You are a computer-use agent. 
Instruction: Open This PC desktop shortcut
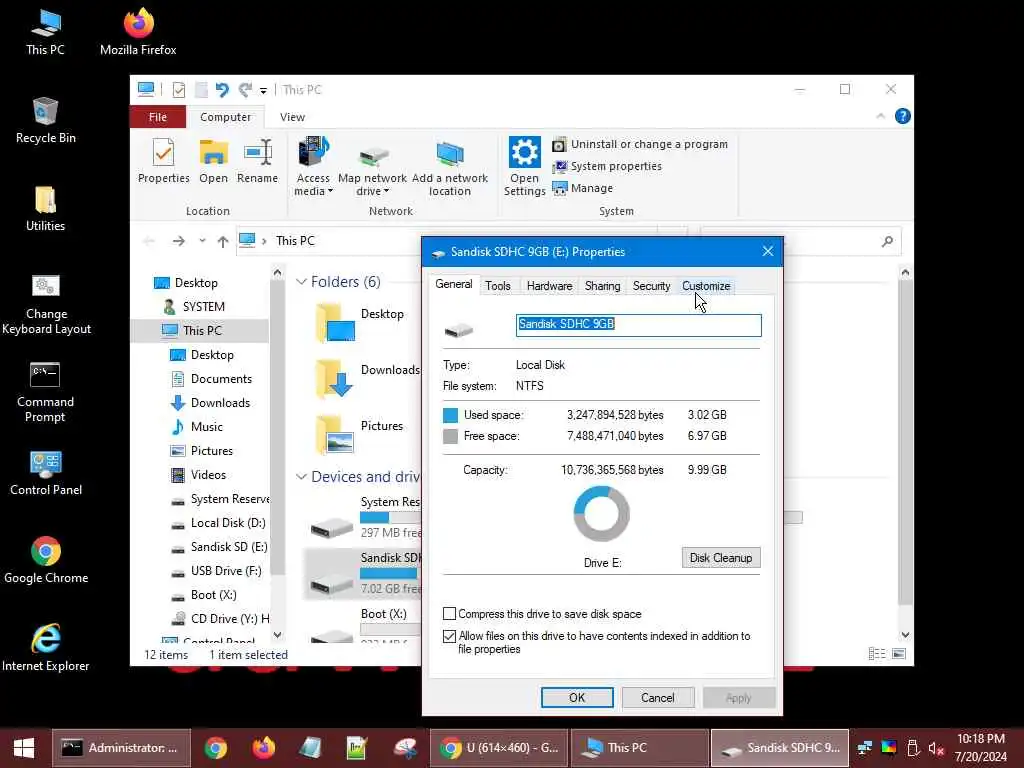(45, 33)
